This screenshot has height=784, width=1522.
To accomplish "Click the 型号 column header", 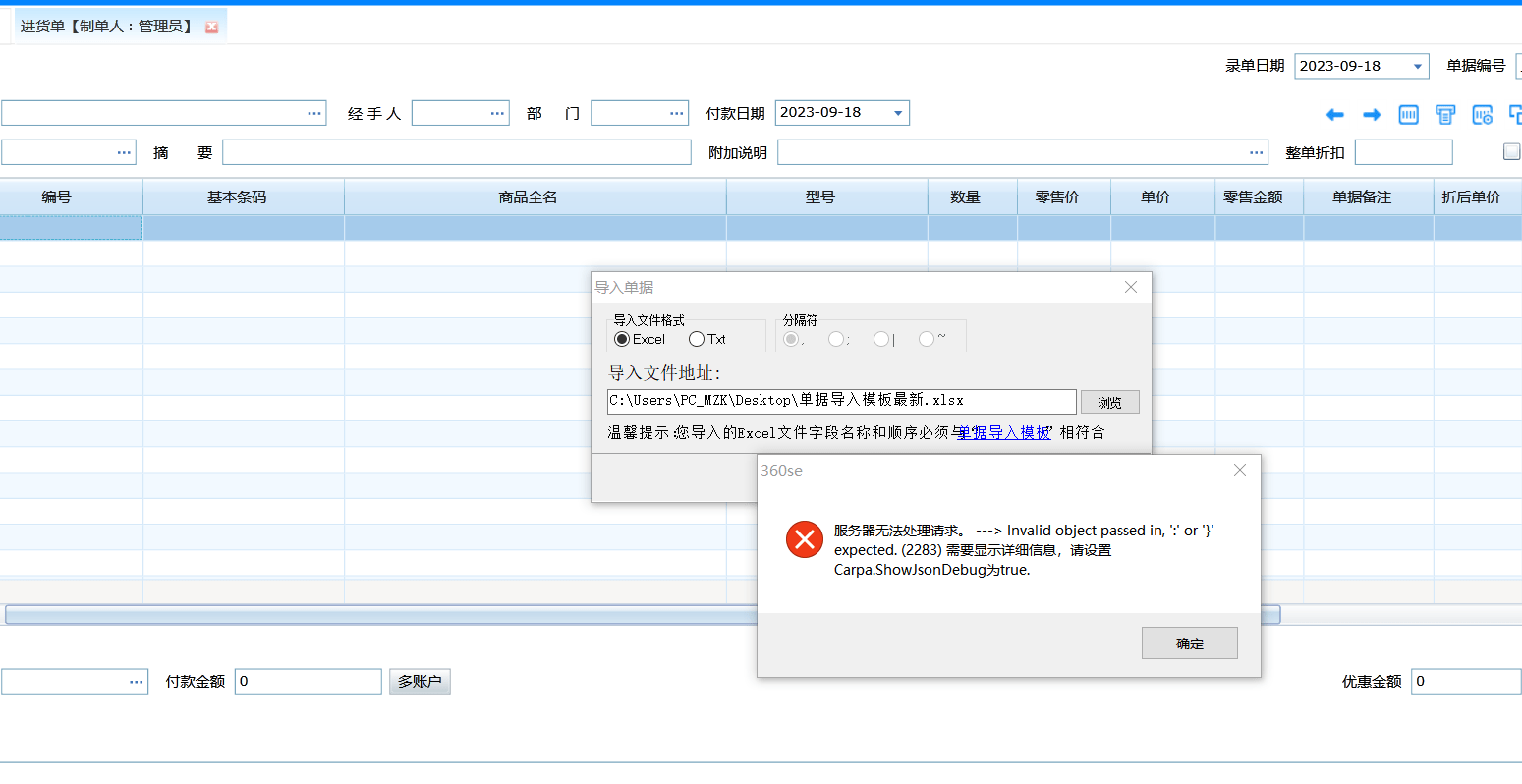I will click(827, 196).
